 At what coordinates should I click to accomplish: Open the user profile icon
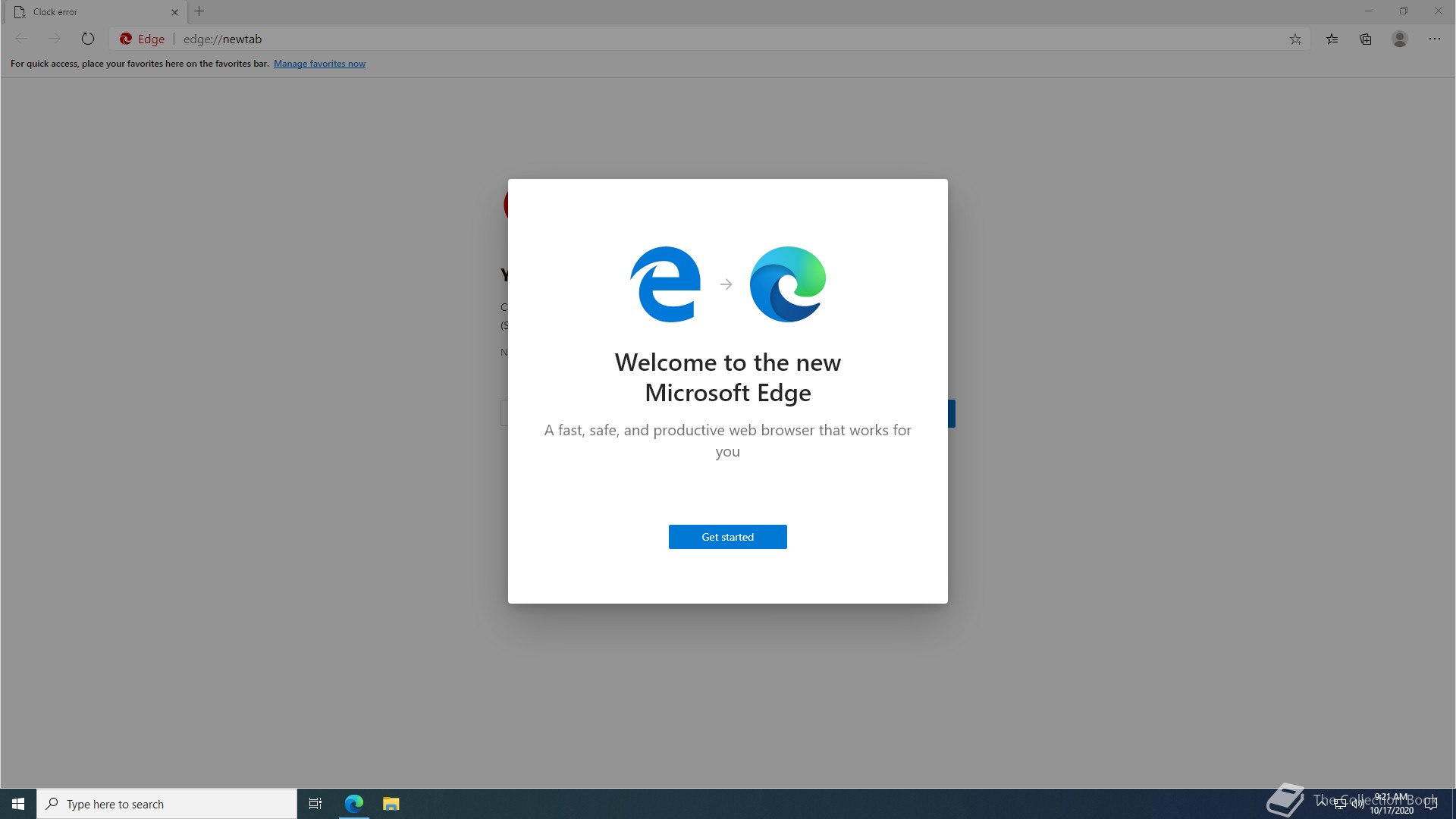tap(1400, 39)
